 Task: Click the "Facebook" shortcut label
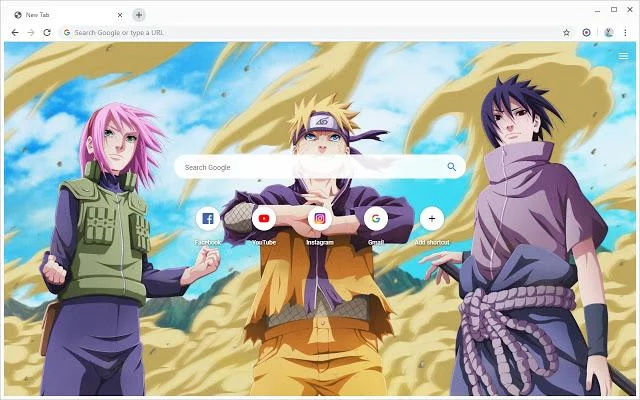coord(208,242)
